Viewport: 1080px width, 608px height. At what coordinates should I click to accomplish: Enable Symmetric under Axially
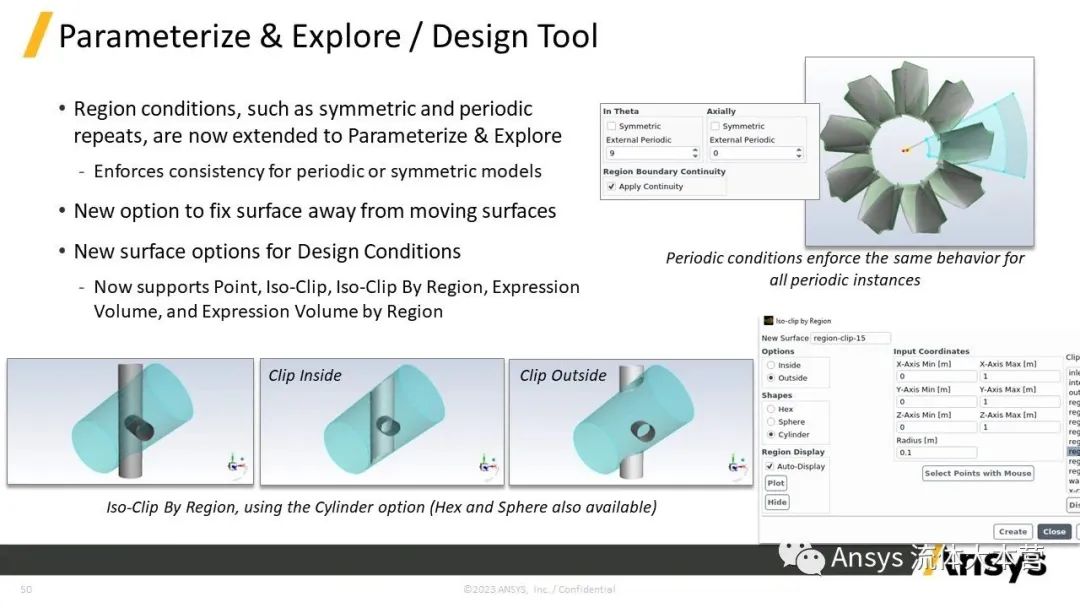[x=715, y=126]
